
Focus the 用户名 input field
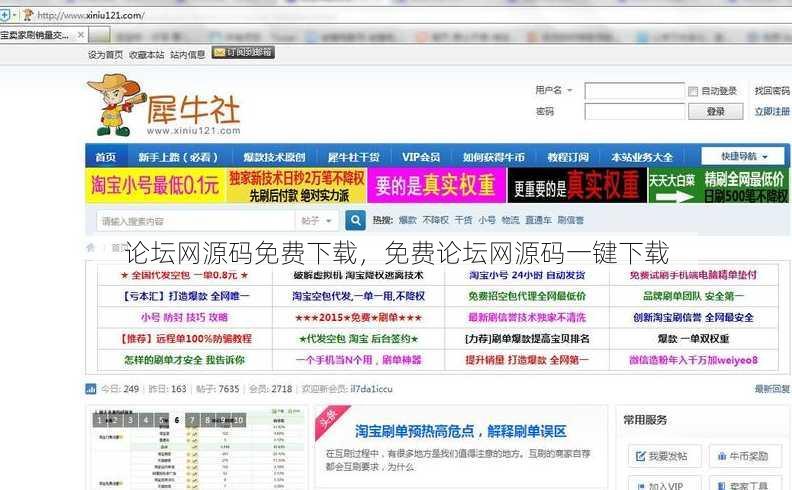[634, 91]
